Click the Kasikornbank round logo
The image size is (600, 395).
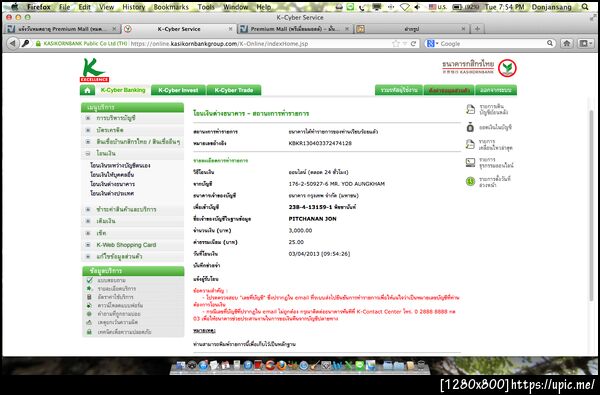507,68
